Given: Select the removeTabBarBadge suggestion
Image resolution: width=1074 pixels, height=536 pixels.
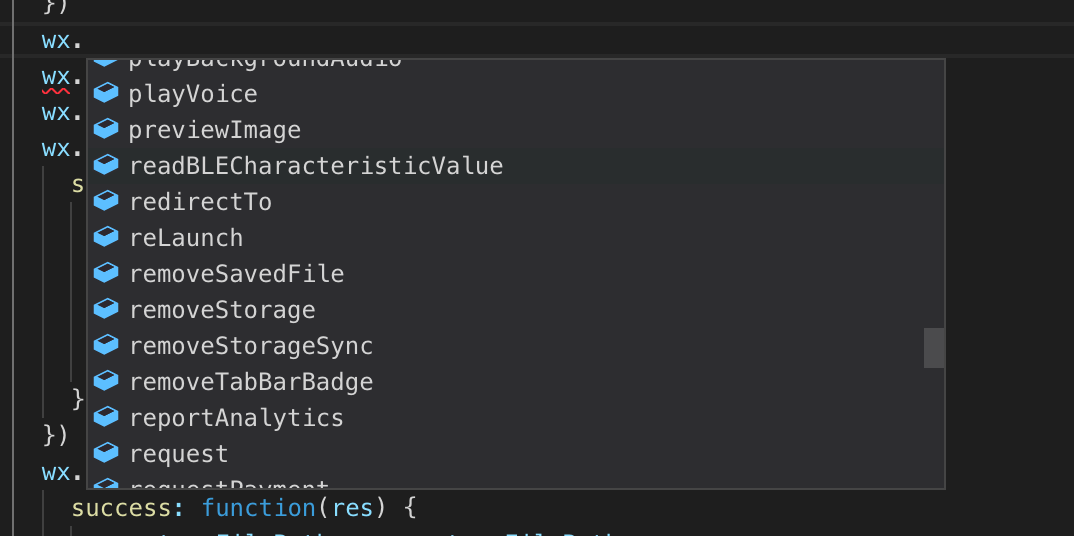Looking at the screenshot, I should click(251, 382).
